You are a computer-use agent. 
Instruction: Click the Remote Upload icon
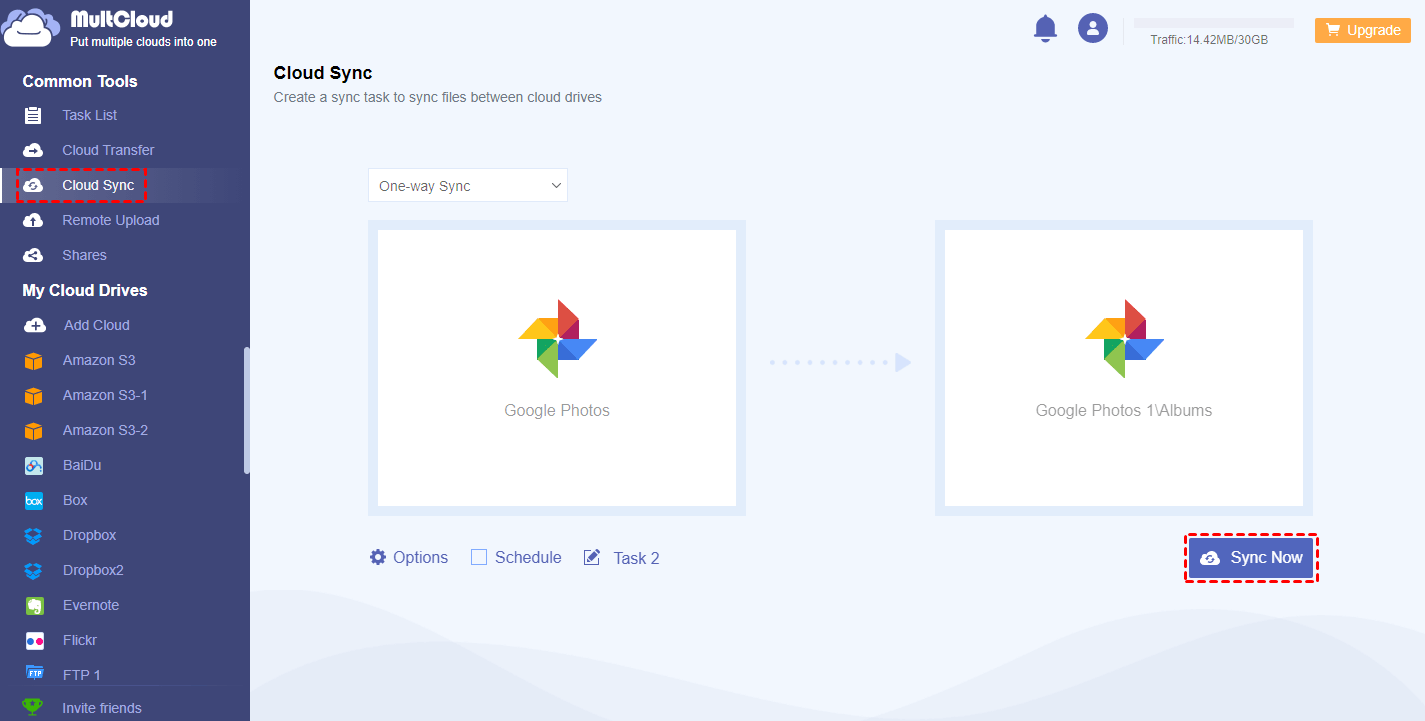tap(33, 220)
